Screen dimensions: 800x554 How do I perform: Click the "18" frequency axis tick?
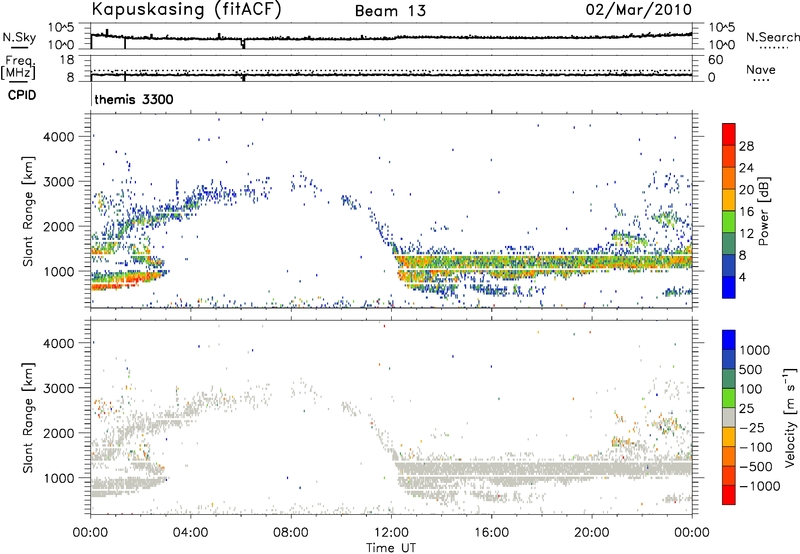tap(67, 60)
